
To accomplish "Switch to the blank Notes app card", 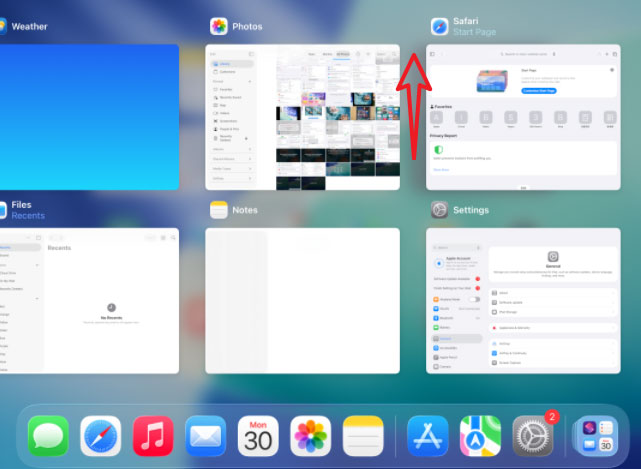I will [x=303, y=301].
